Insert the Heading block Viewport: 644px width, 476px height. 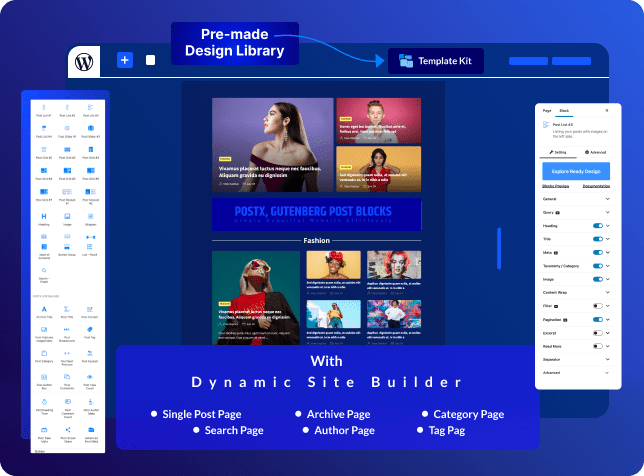pyautogui.click(x=44, y=217)
